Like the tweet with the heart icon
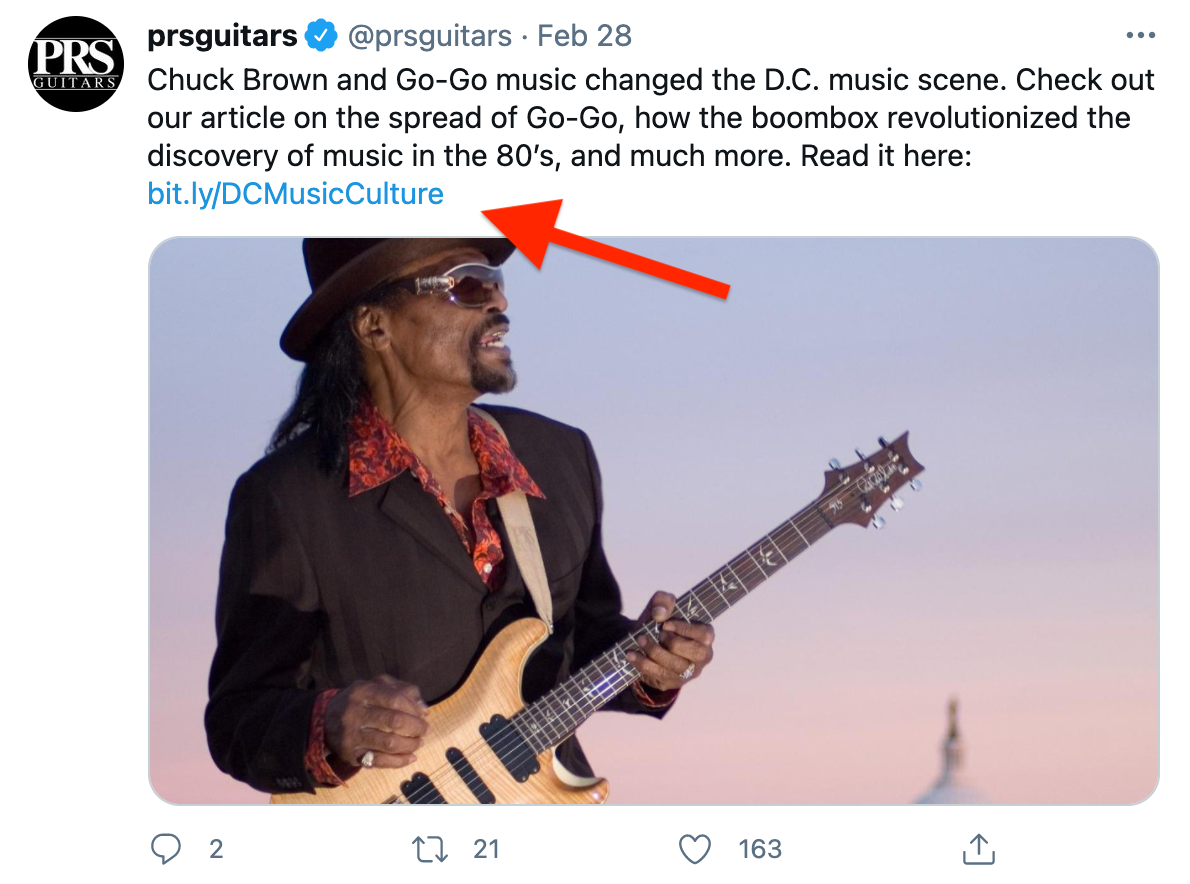1190x884 pixels. pyautogui.click(x=694, y=849)
